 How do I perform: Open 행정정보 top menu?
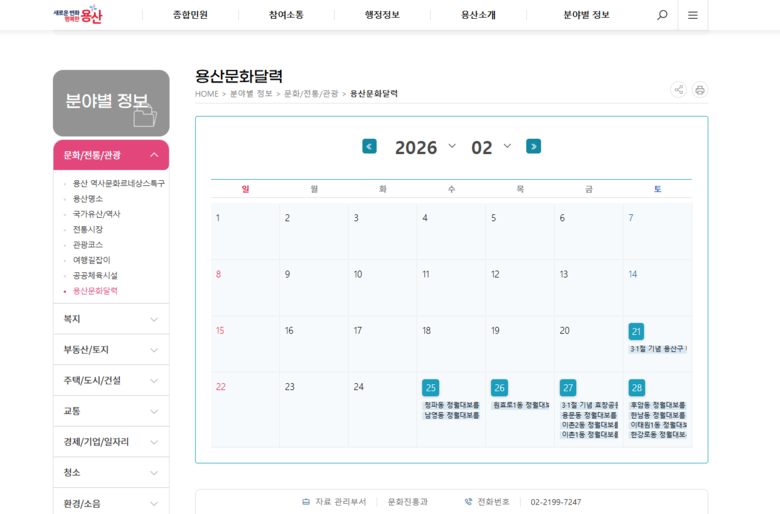[382, 15]
